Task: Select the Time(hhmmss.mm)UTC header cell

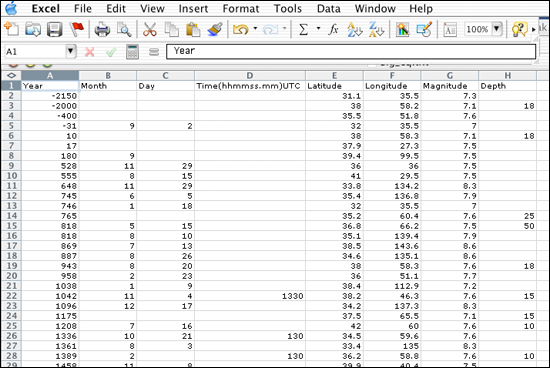Action: 250,86
